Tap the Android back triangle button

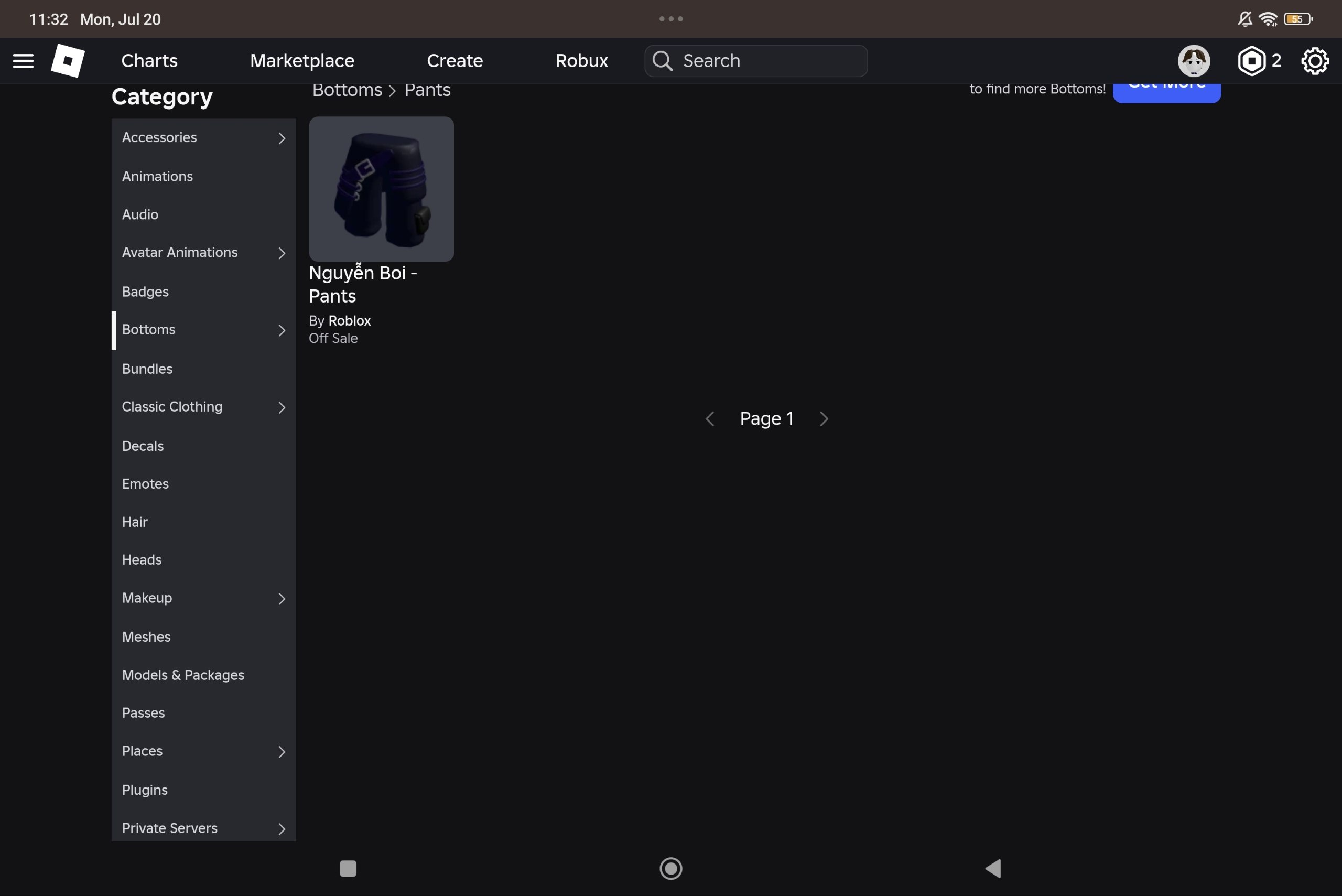coord(993,868)
